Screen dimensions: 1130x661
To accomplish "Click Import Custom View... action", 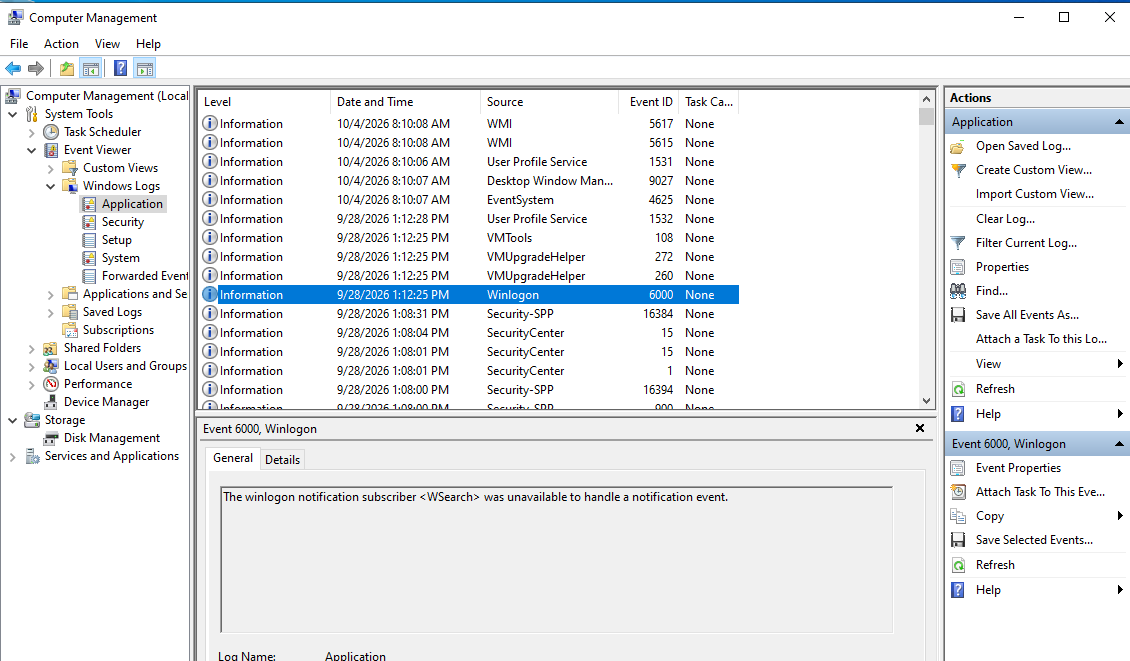I will click(1035, 194).
